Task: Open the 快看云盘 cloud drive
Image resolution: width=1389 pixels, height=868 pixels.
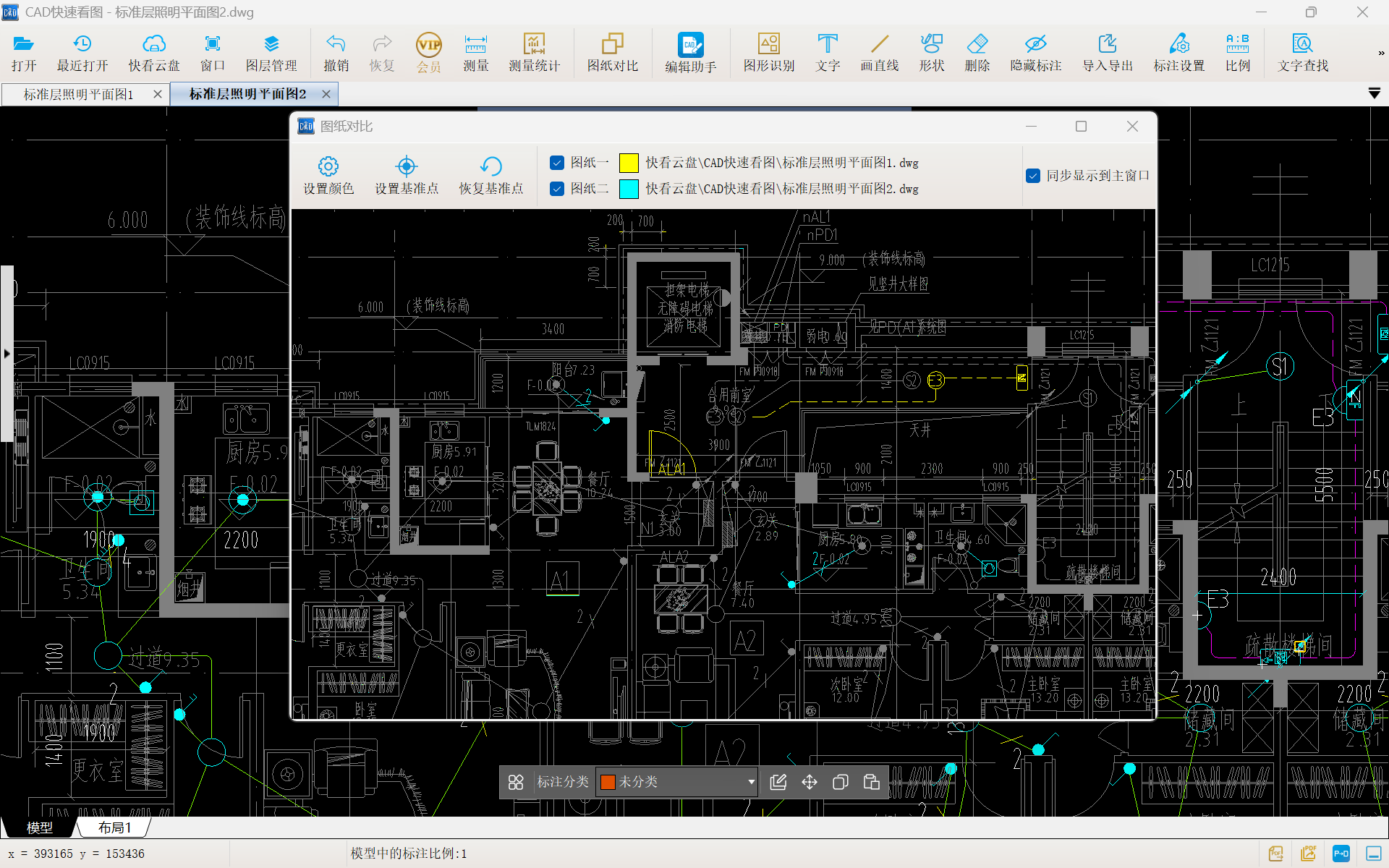Action: [154, 53]
